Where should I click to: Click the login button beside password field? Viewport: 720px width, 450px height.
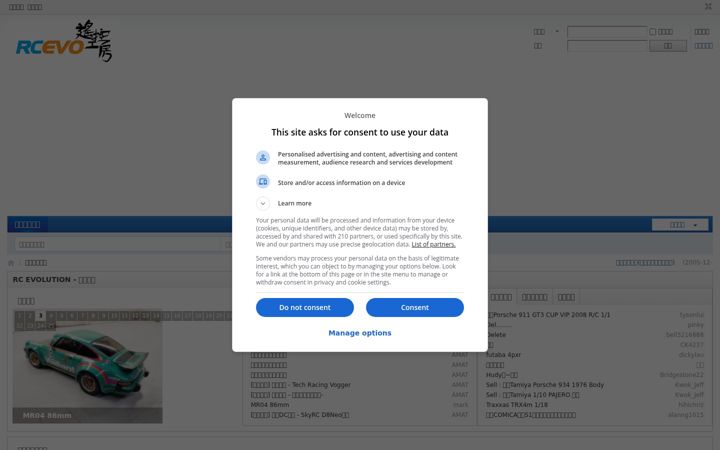pos(668,45)
